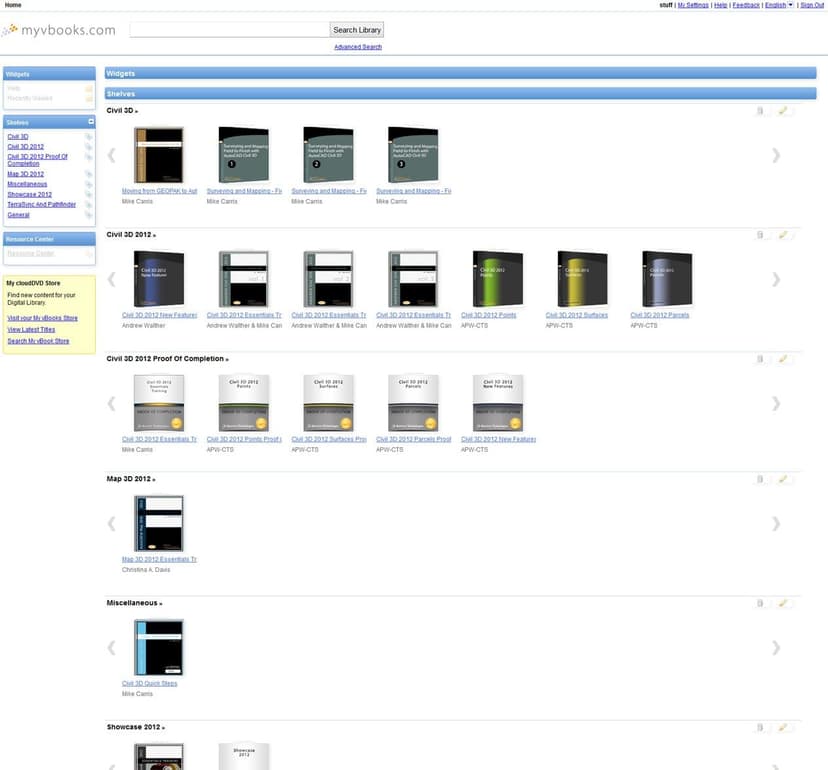Image resolution: width=828 pixels, height=770 pixels.
Task: Open Civil 3D 2012 Points book link
Action: 488,315
